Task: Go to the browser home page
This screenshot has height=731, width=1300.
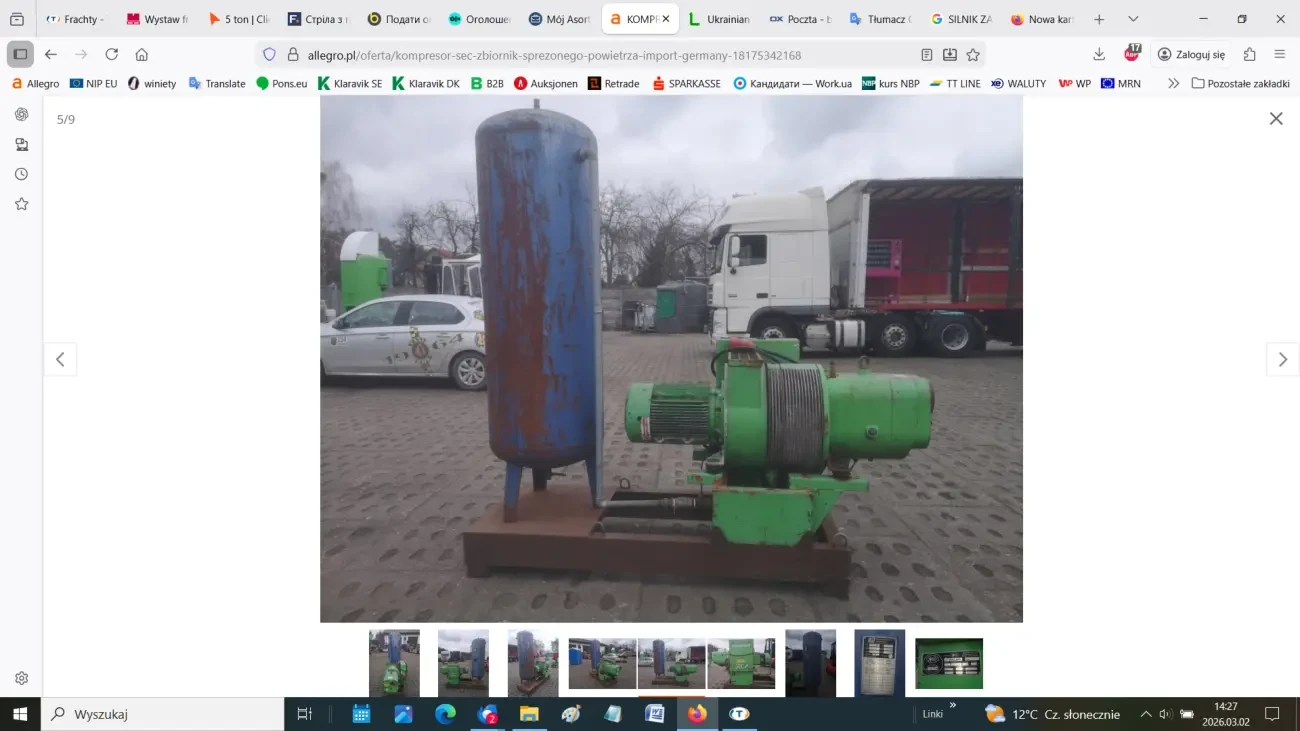Action: pos(142,55)
